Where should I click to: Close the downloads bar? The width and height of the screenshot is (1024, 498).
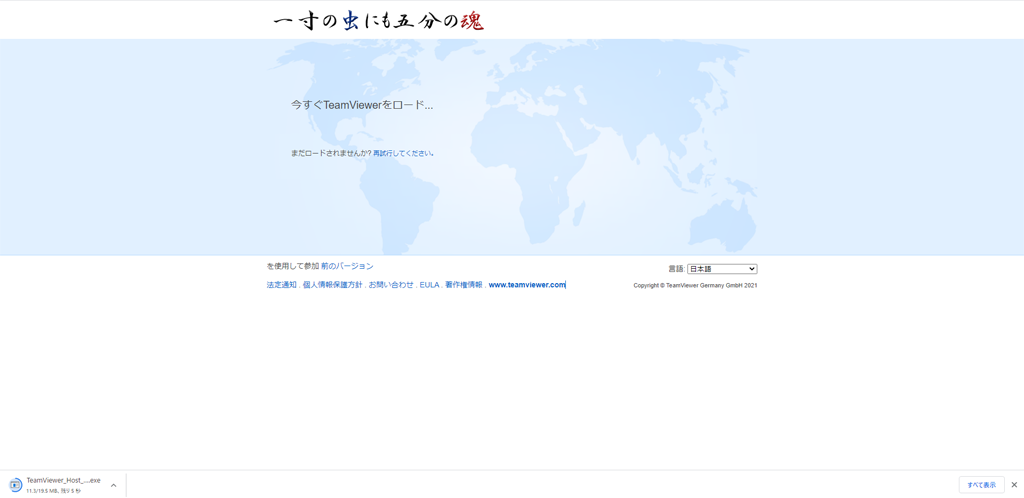pyautogui.click(x=1014, y=484)
